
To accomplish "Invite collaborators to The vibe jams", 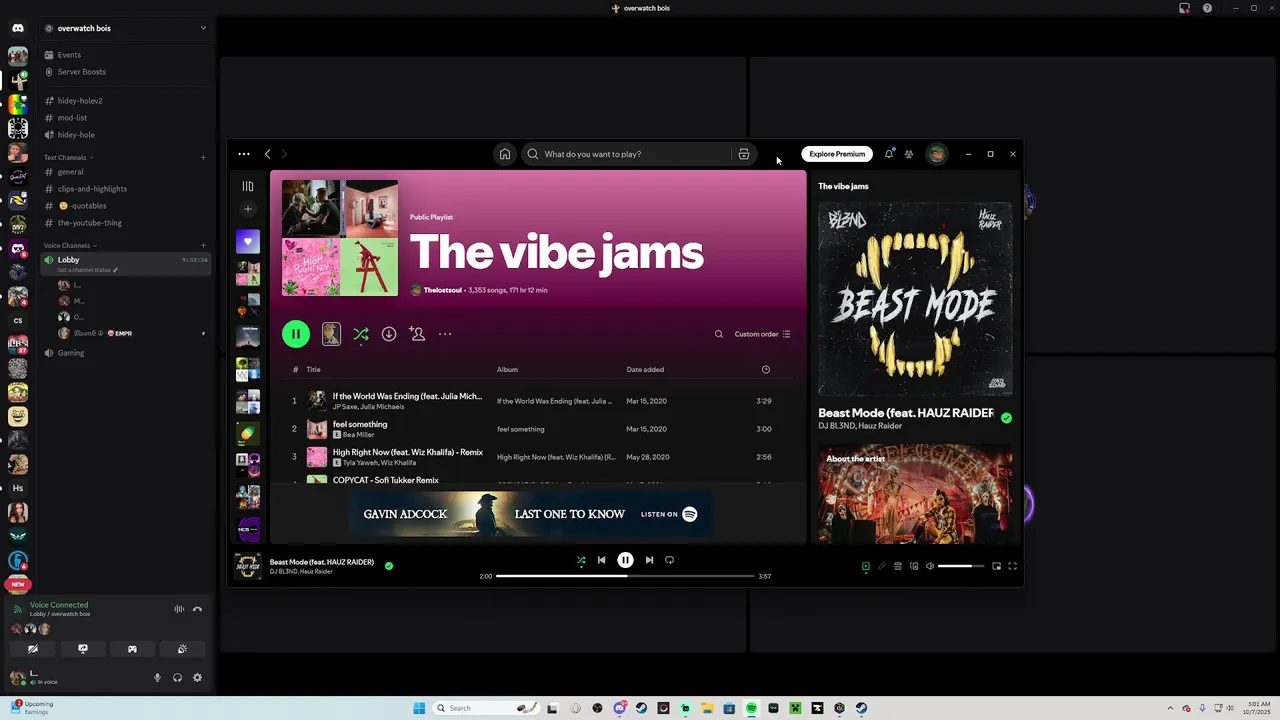I will point(417,334).
